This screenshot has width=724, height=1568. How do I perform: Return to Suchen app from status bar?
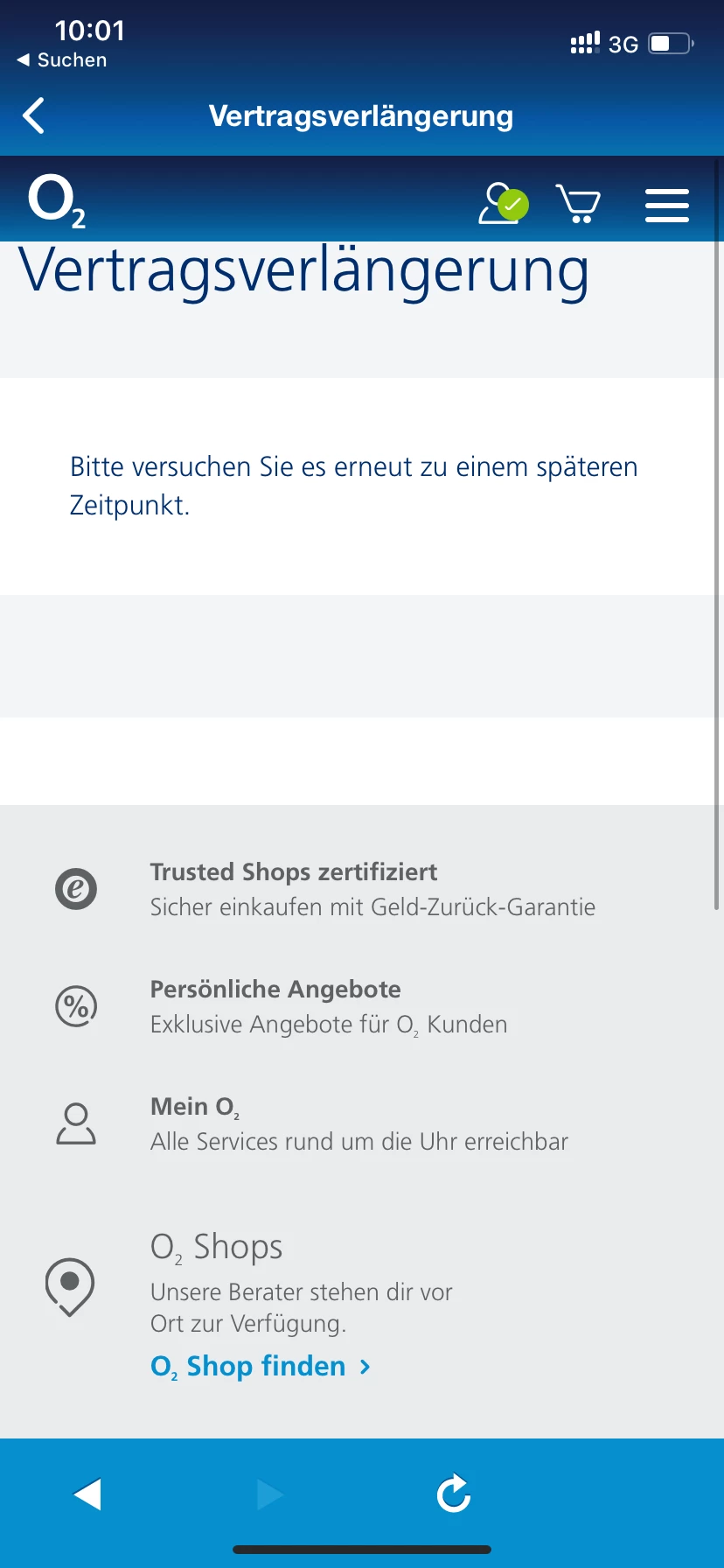coord(62,60)
